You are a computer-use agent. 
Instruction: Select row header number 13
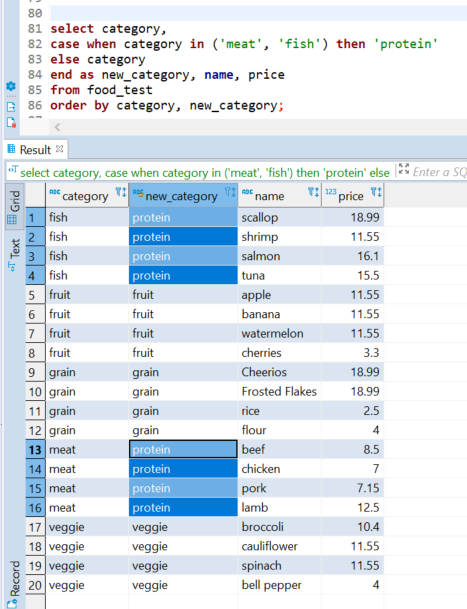point(35,450)
